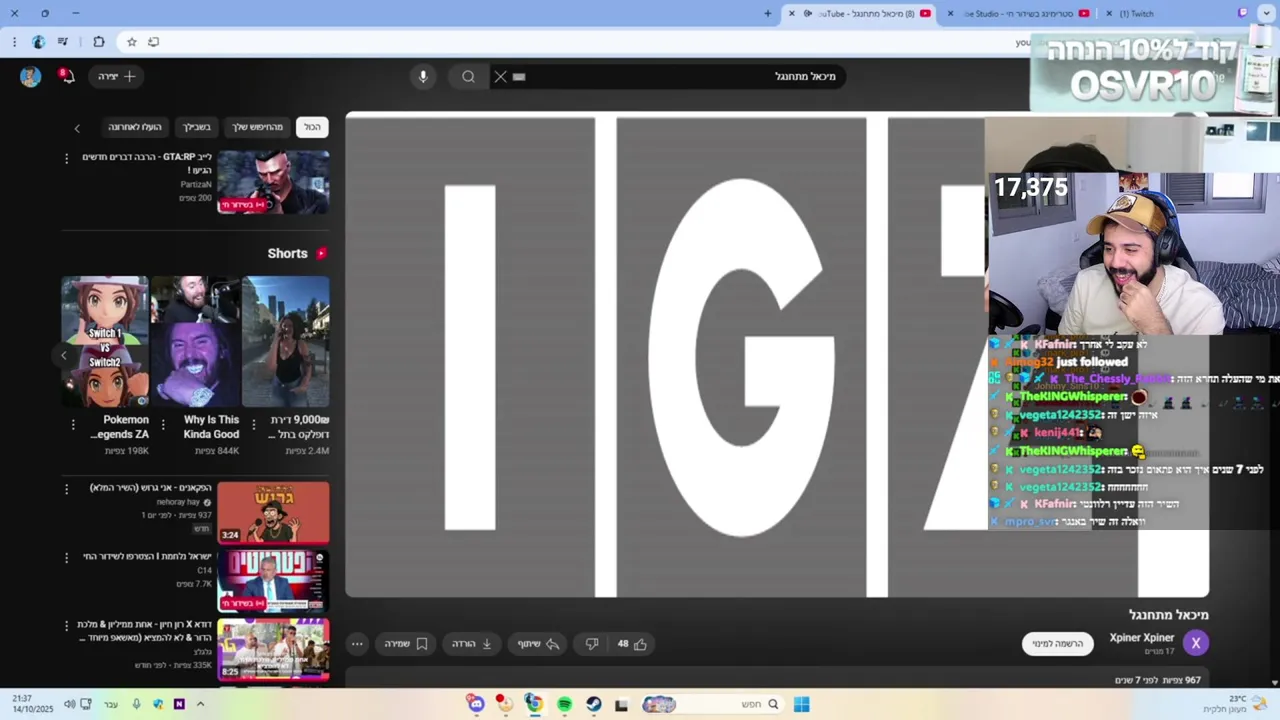Click the taskbar microphone tray icon
The height and width of the screenshot is (720, 1280).
[x=136, y=704]
